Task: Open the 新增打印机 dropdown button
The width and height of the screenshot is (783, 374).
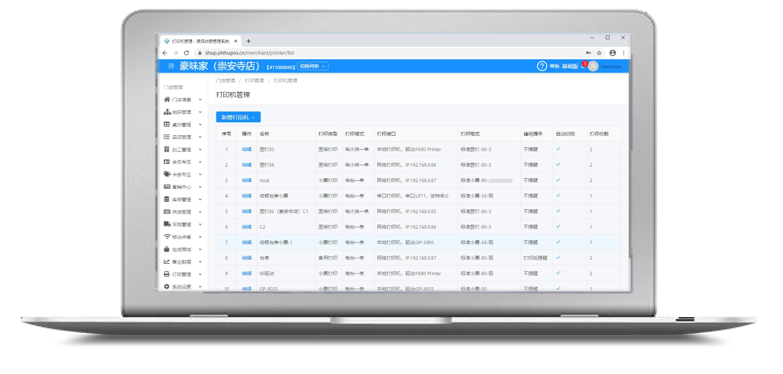Action: tap(238, 117)
